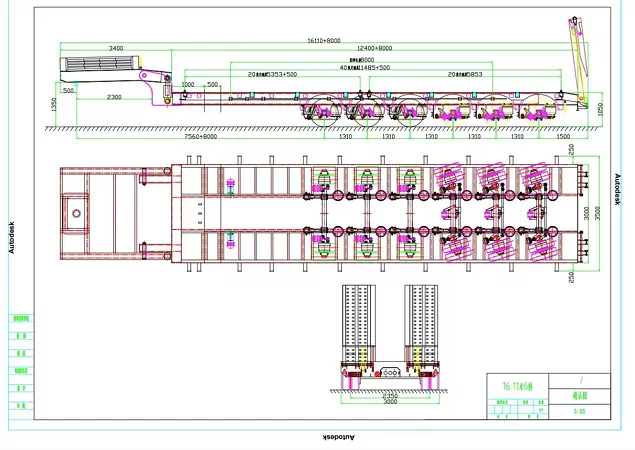Select the 500 dimension beside the 1350 label
The image size is (635, 450).
[x=69, y=90]
